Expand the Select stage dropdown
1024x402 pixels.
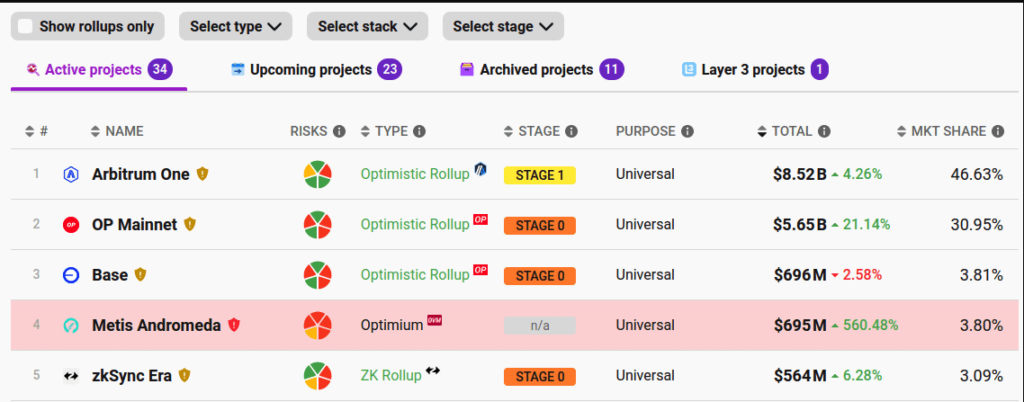pos(502,26)
